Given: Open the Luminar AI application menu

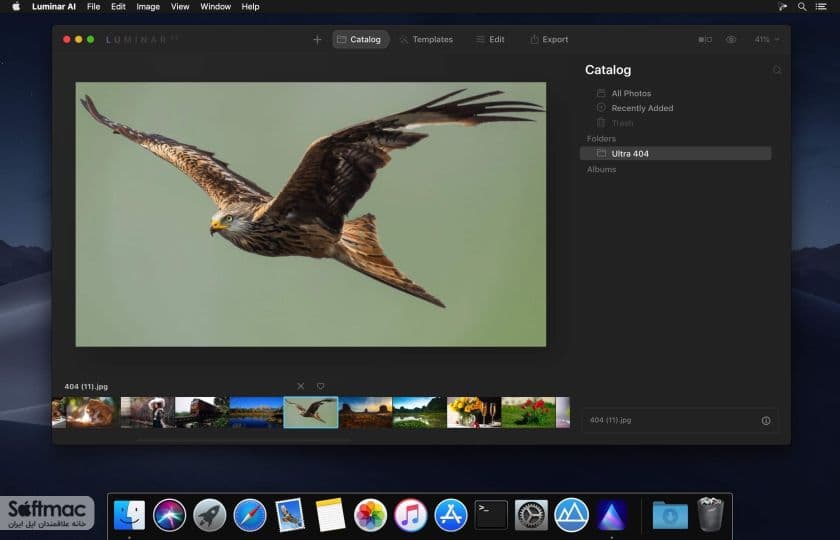Looking at the screenshot, I should tap(54, 6).
